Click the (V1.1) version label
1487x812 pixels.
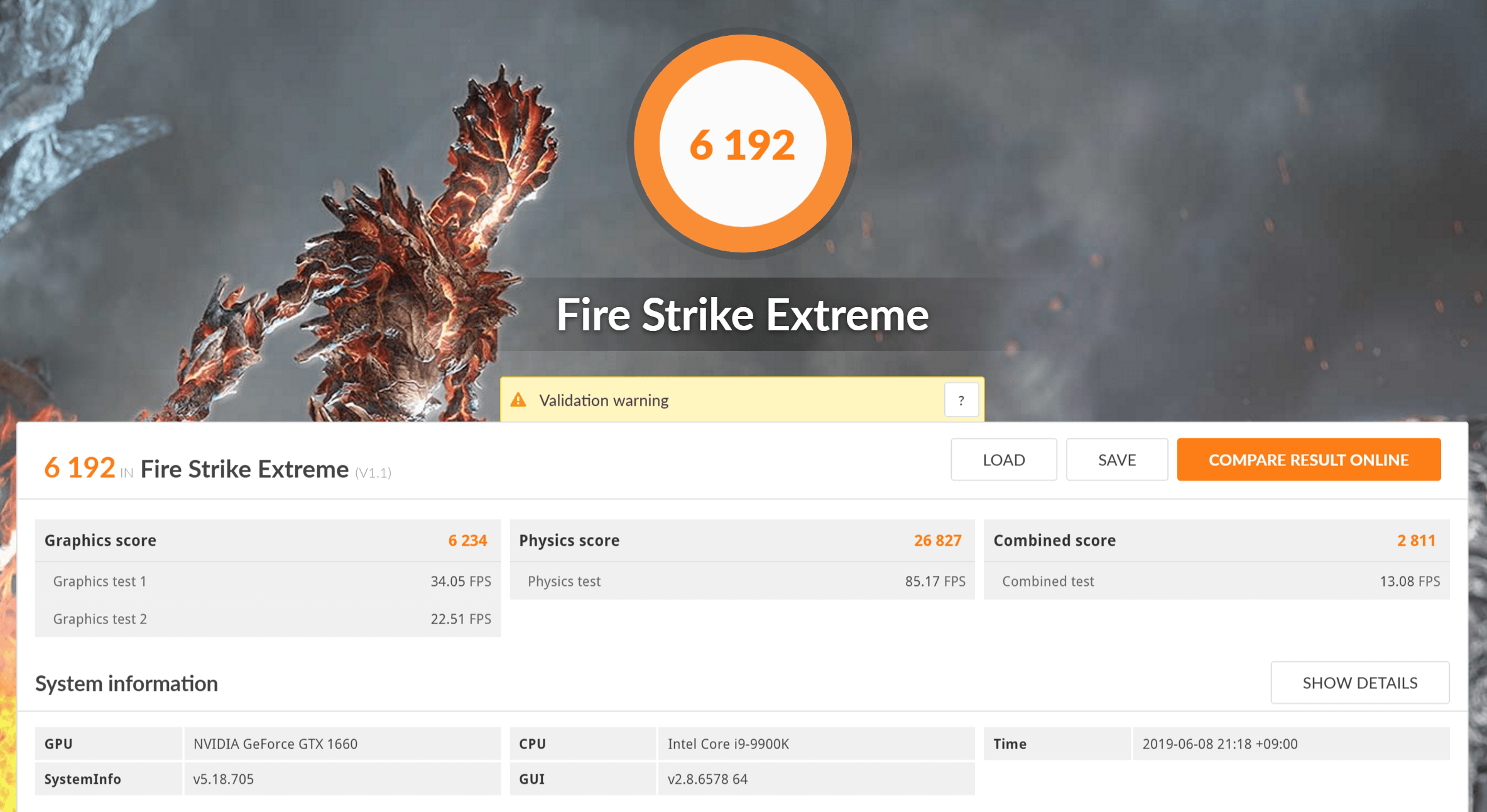[x=373, y=472]
